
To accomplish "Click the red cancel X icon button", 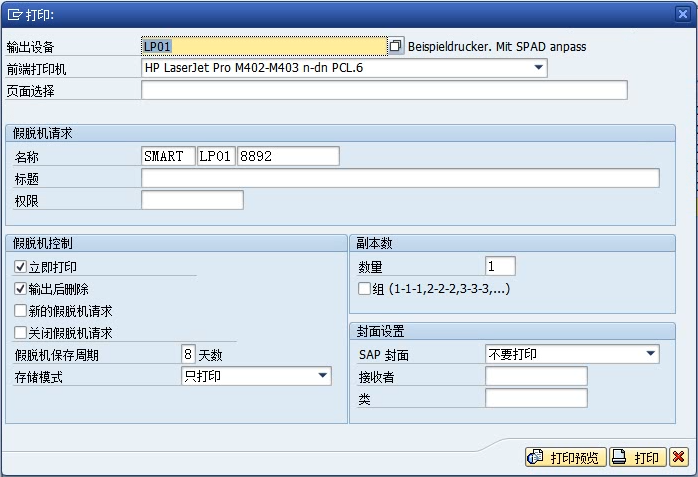I will pos(679,457).
